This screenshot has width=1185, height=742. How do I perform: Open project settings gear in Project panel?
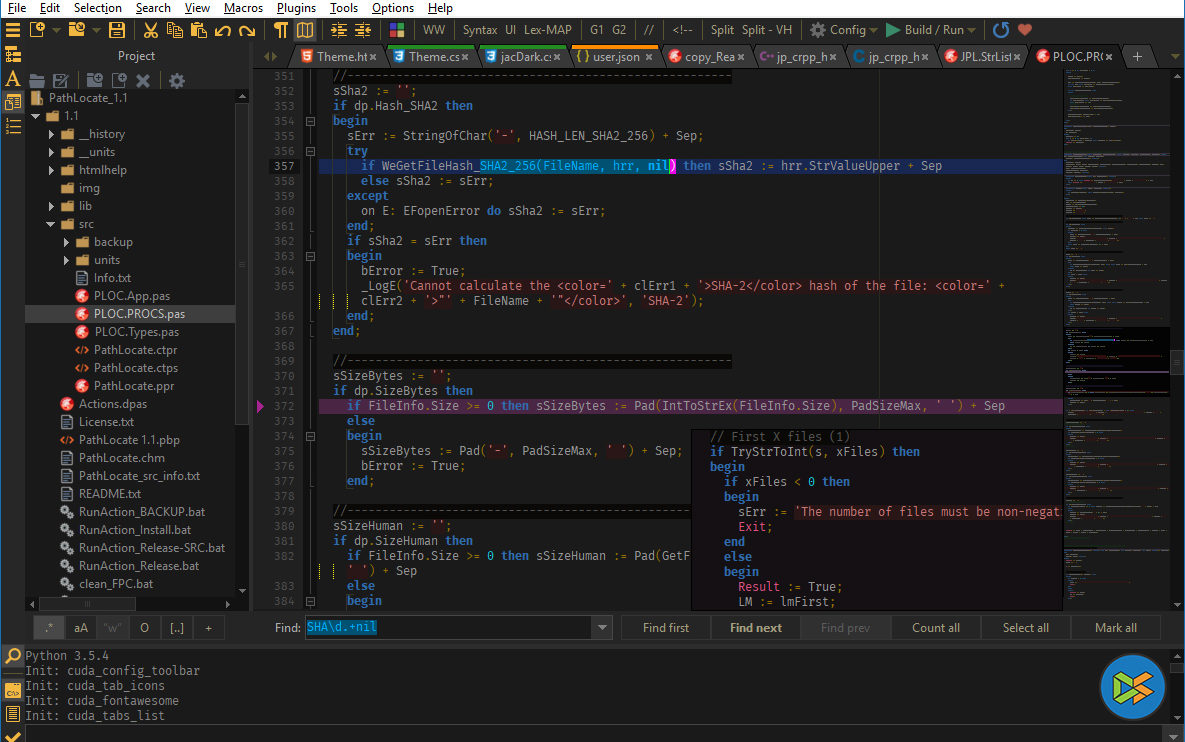[x=177, y=81]
